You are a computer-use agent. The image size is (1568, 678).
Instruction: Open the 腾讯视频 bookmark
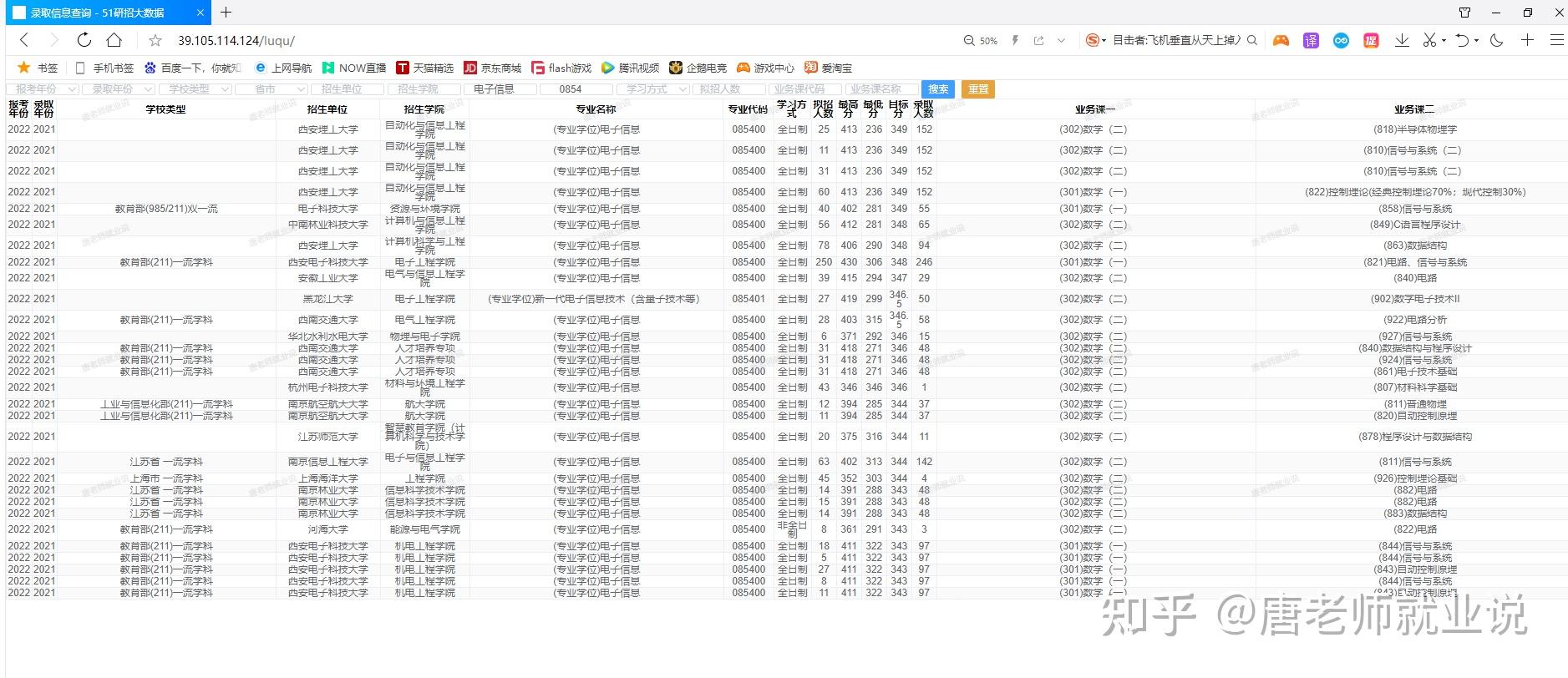(631, 68)
